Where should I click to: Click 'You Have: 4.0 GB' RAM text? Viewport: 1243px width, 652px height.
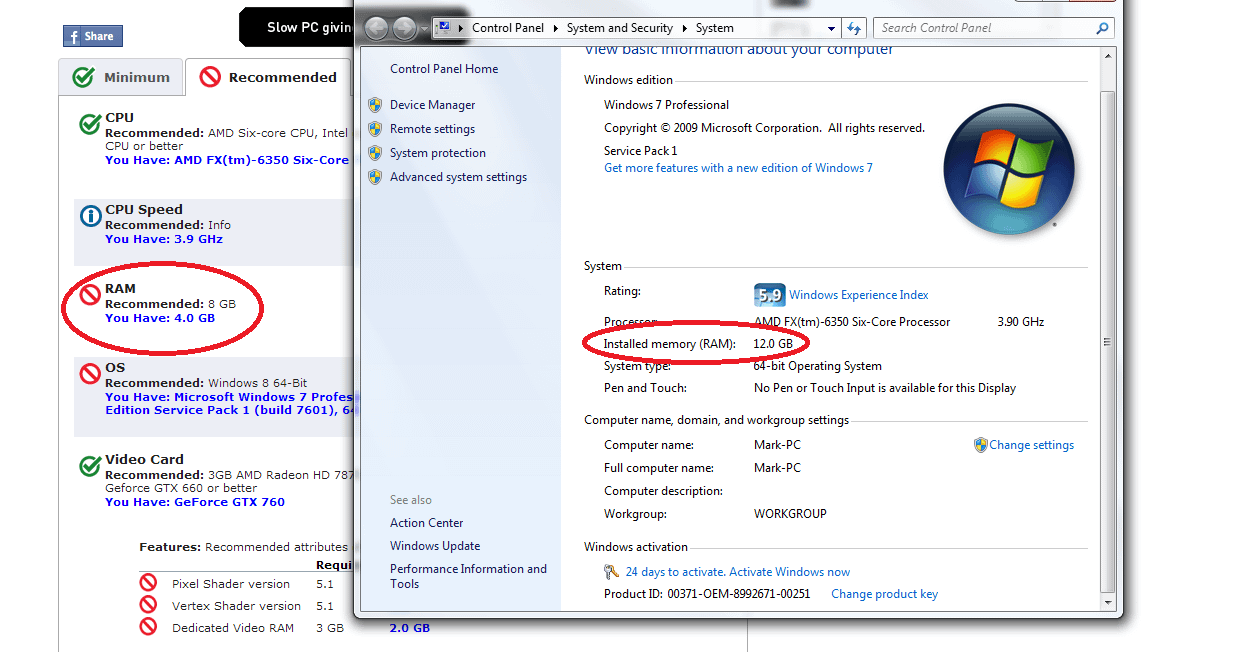(160, 318)
